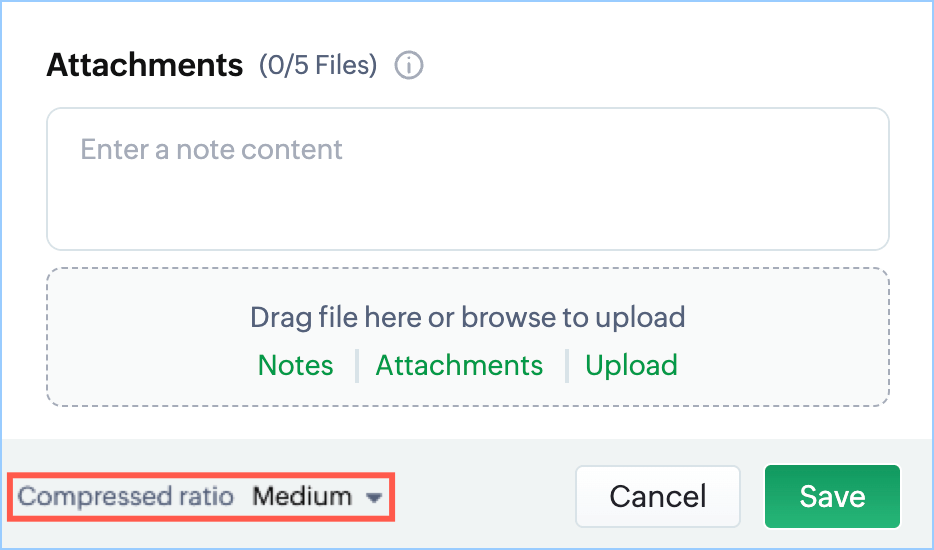Click the empty footer area left of Cancel
This screenshot has height=550, width=934.
(x=480, y=497)
